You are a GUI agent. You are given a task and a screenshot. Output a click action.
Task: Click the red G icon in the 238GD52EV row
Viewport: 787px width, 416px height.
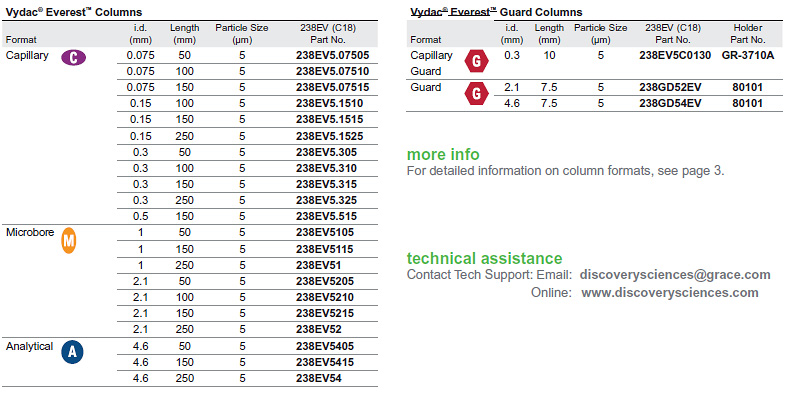click(476, 93)
